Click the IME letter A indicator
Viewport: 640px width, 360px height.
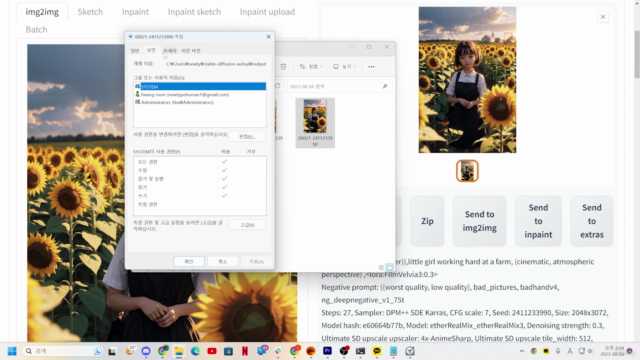(x=570, y=351)
